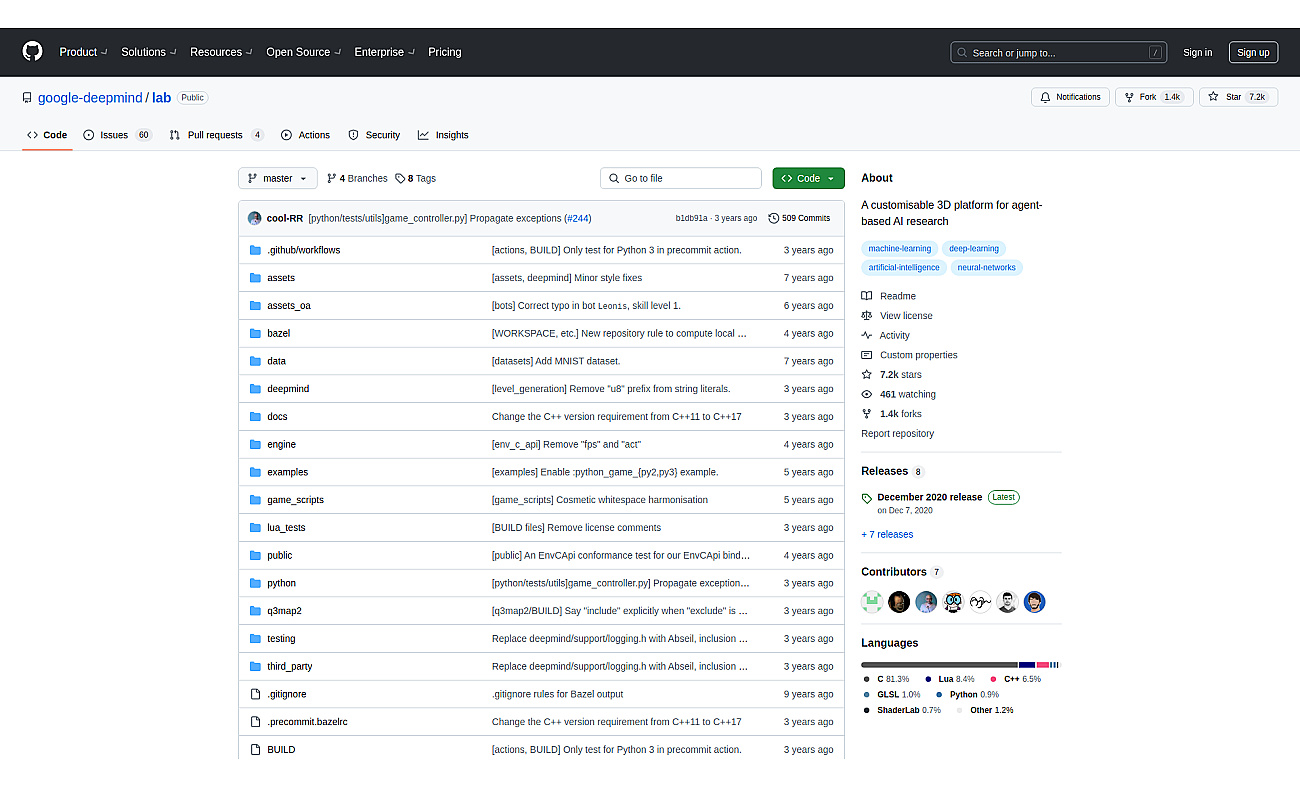The image size is (1300, 788).
Task: View the 4 Branches link
Action: pyautogui.click(x=357, y=178)
